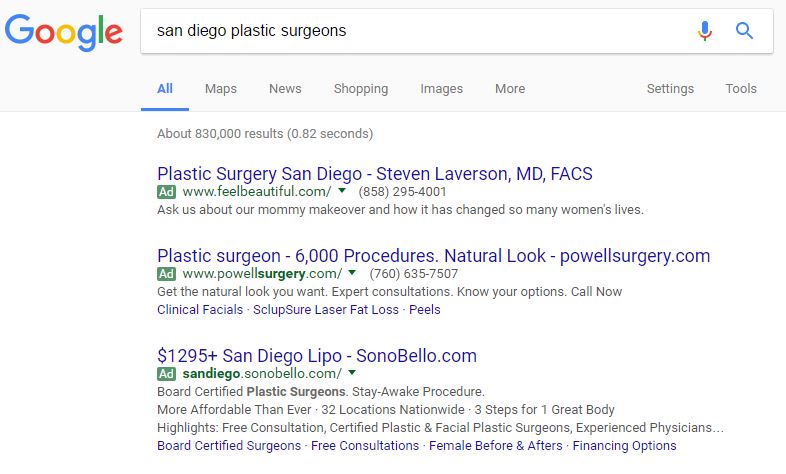The width and height of the screenshot is (786, 474).
Task: Click the SclupSure Laser Fat Loss sitelink
Action: point(326,310)
